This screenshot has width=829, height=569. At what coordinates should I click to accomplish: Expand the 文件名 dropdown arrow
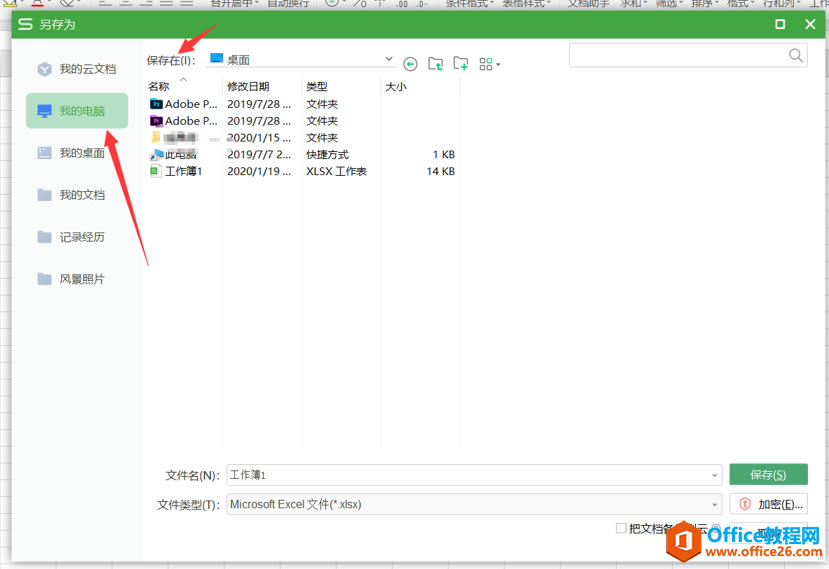click(714, 475)
